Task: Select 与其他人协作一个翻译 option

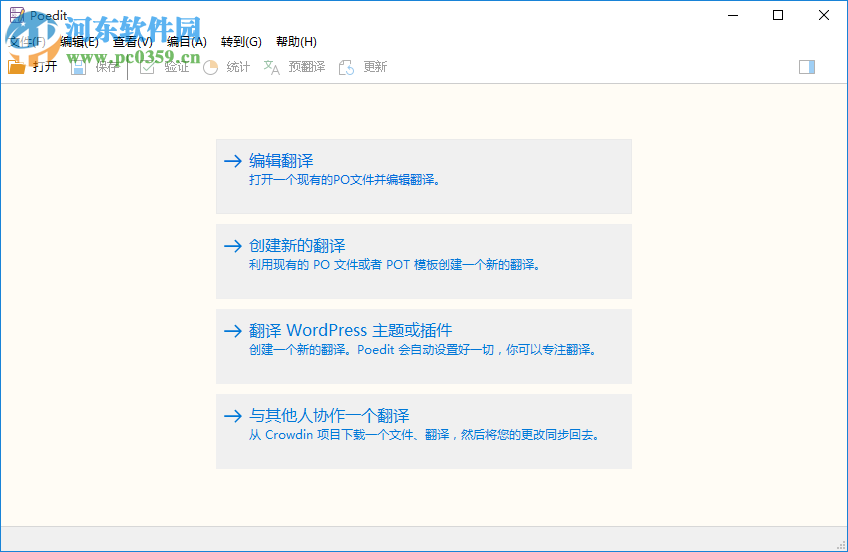Action: [x=424, y=431]
